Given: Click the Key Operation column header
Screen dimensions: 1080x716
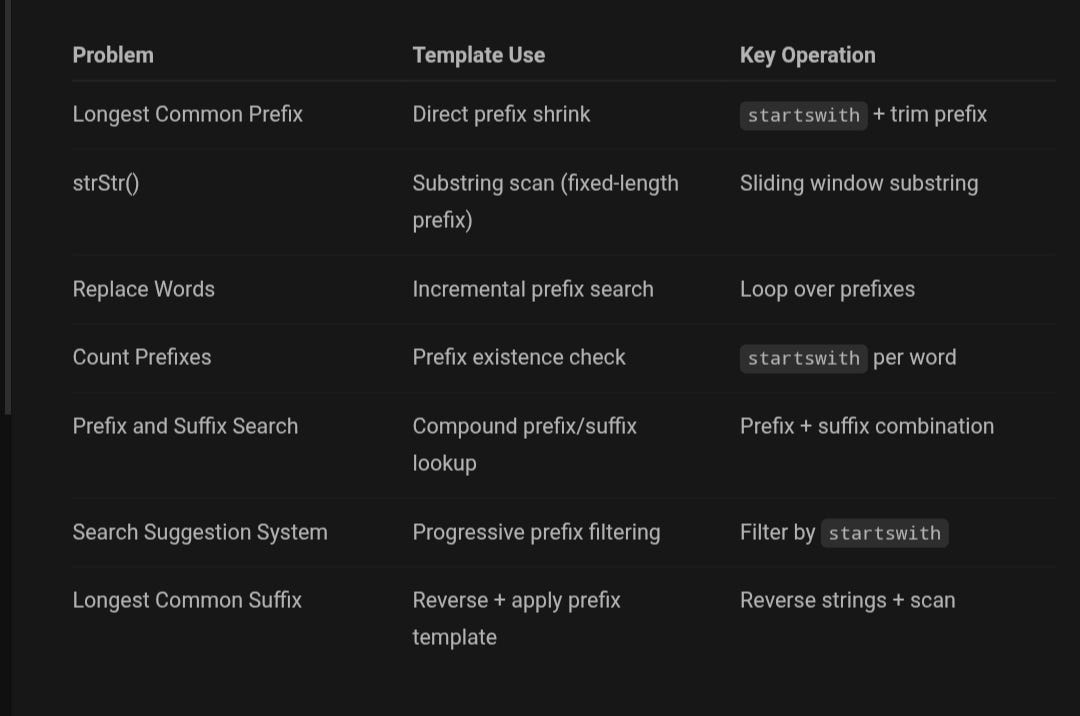Looking at the screenshot, I should [x=808, y=55].
